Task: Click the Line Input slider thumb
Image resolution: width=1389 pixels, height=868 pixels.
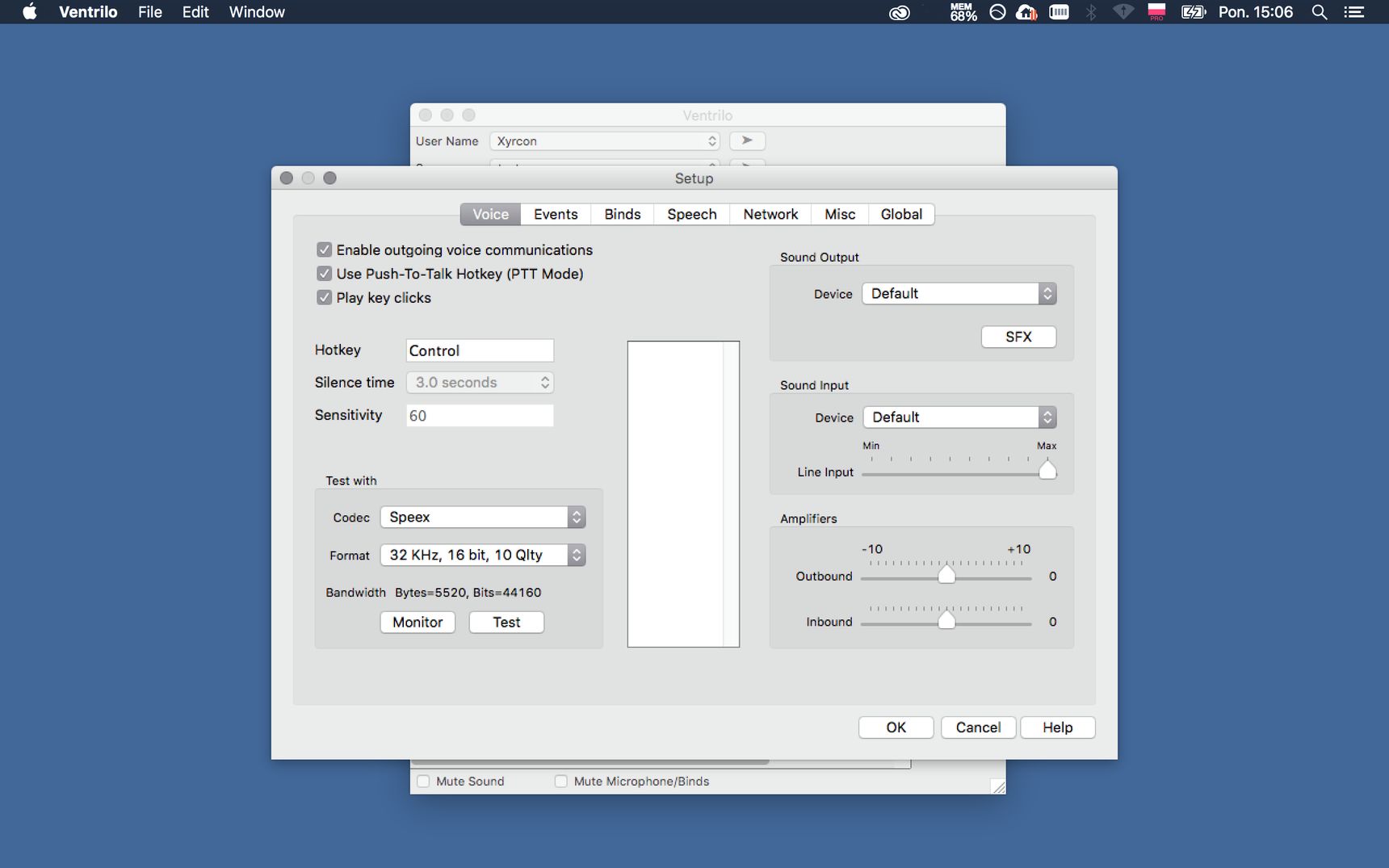Action: click(x=1047, y=470)
